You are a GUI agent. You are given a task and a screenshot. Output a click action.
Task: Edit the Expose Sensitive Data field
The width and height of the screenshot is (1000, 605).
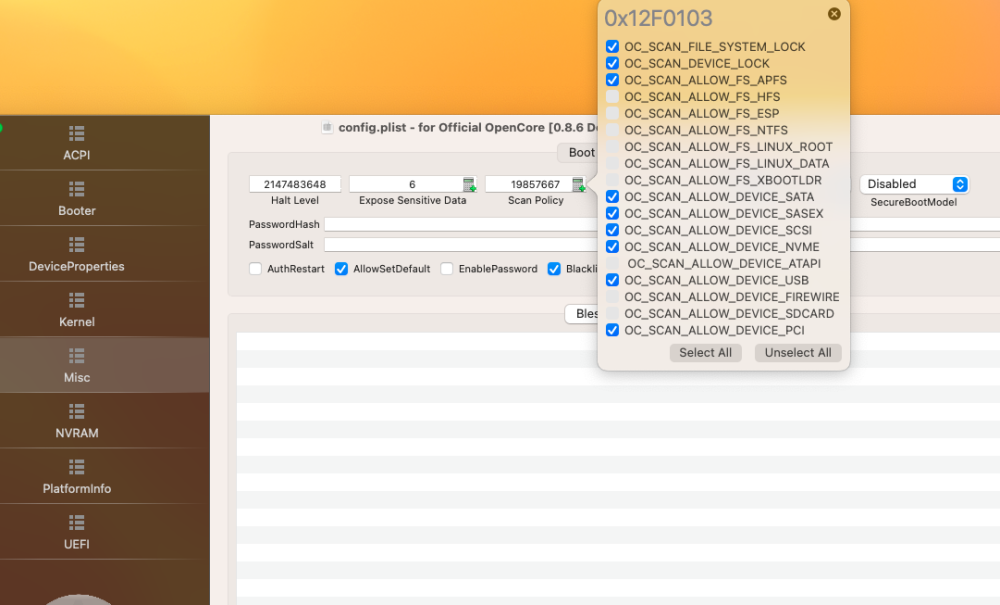point(406,184)
